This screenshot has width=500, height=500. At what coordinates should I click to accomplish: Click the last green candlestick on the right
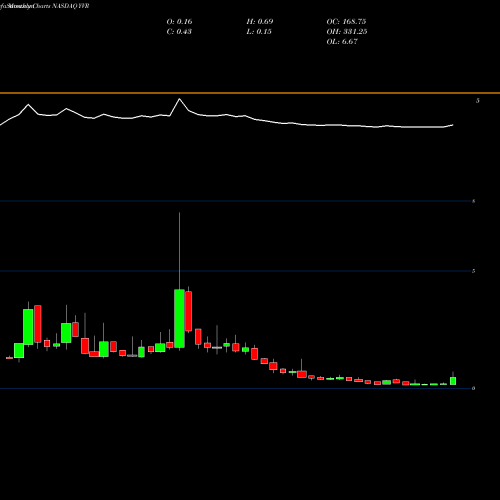pyautogui.click(x=453, y=381)
